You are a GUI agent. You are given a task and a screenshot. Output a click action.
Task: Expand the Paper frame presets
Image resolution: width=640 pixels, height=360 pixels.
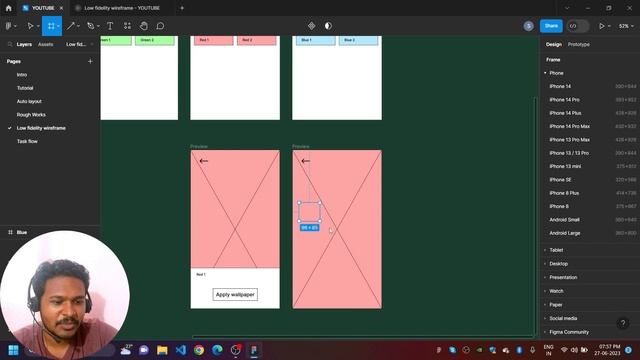[x=545, y=305]
